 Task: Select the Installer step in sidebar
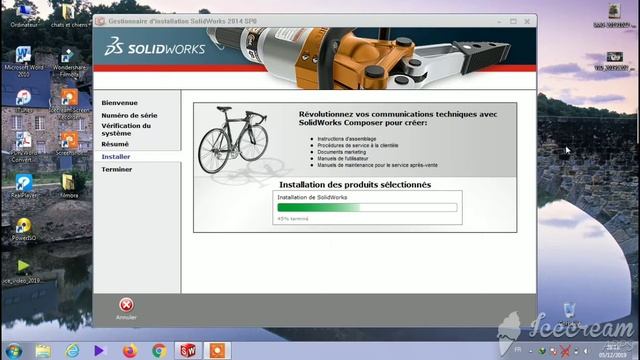coord(116,157)
